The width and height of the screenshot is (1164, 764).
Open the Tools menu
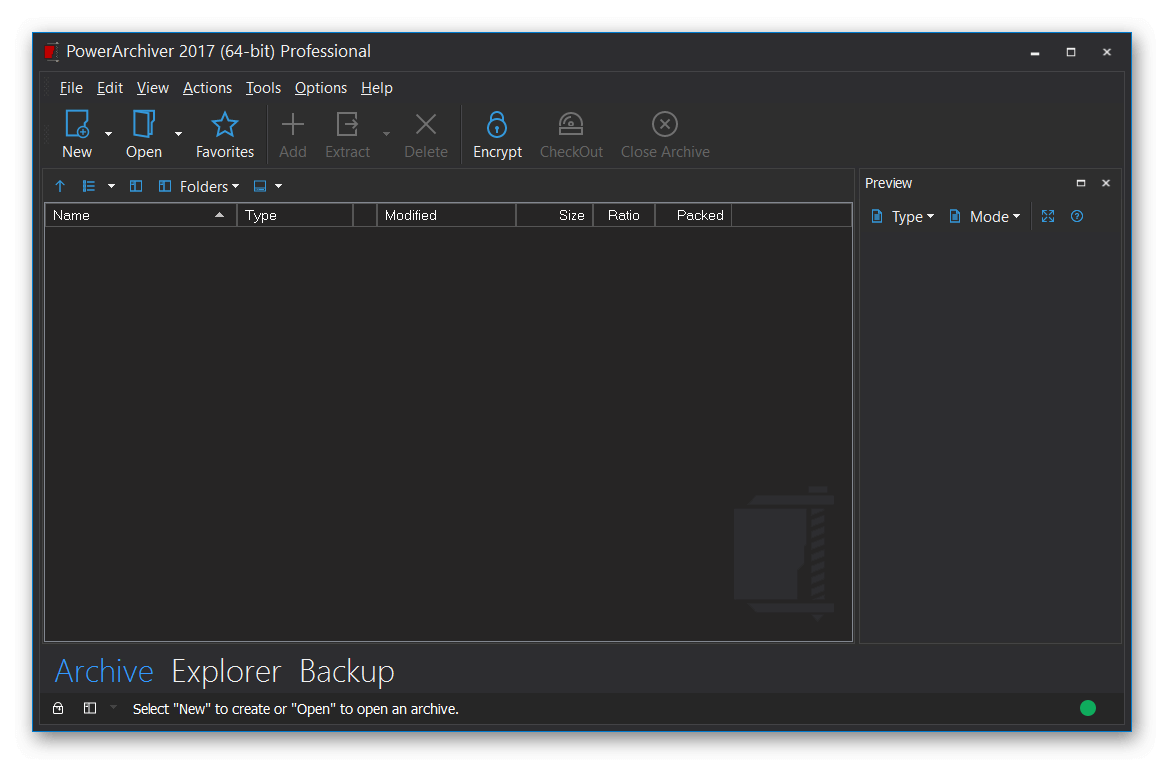click(263, 88)
